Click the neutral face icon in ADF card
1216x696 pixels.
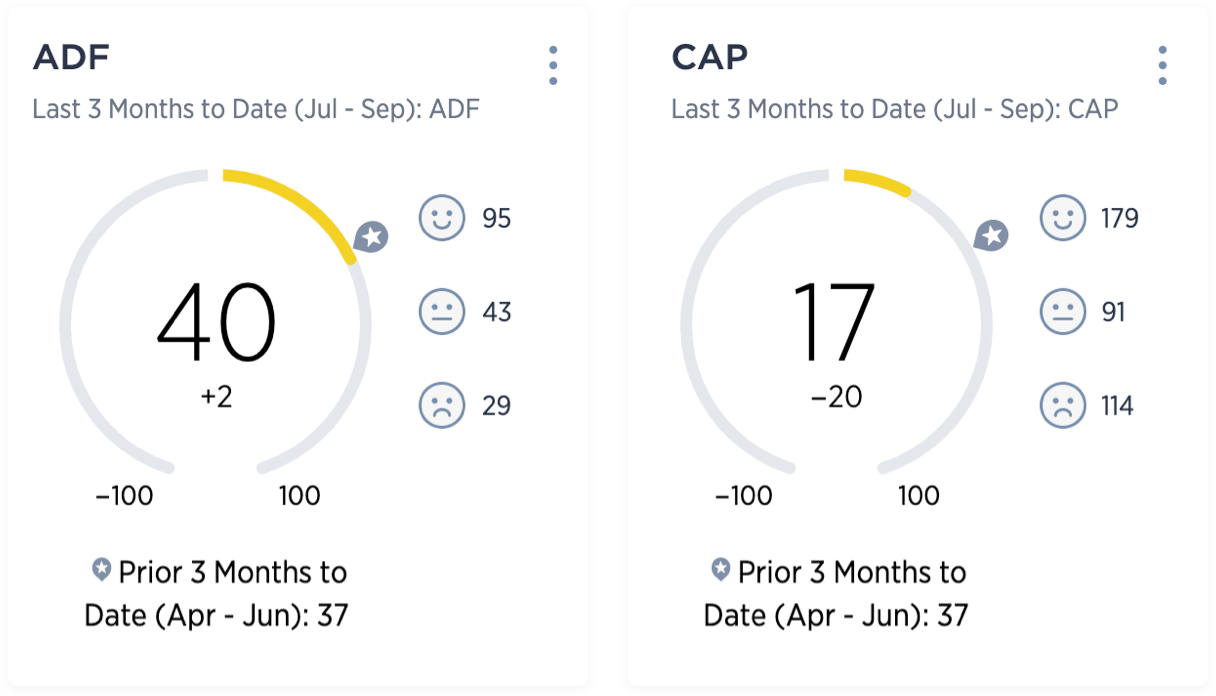(x=441, y=312)
